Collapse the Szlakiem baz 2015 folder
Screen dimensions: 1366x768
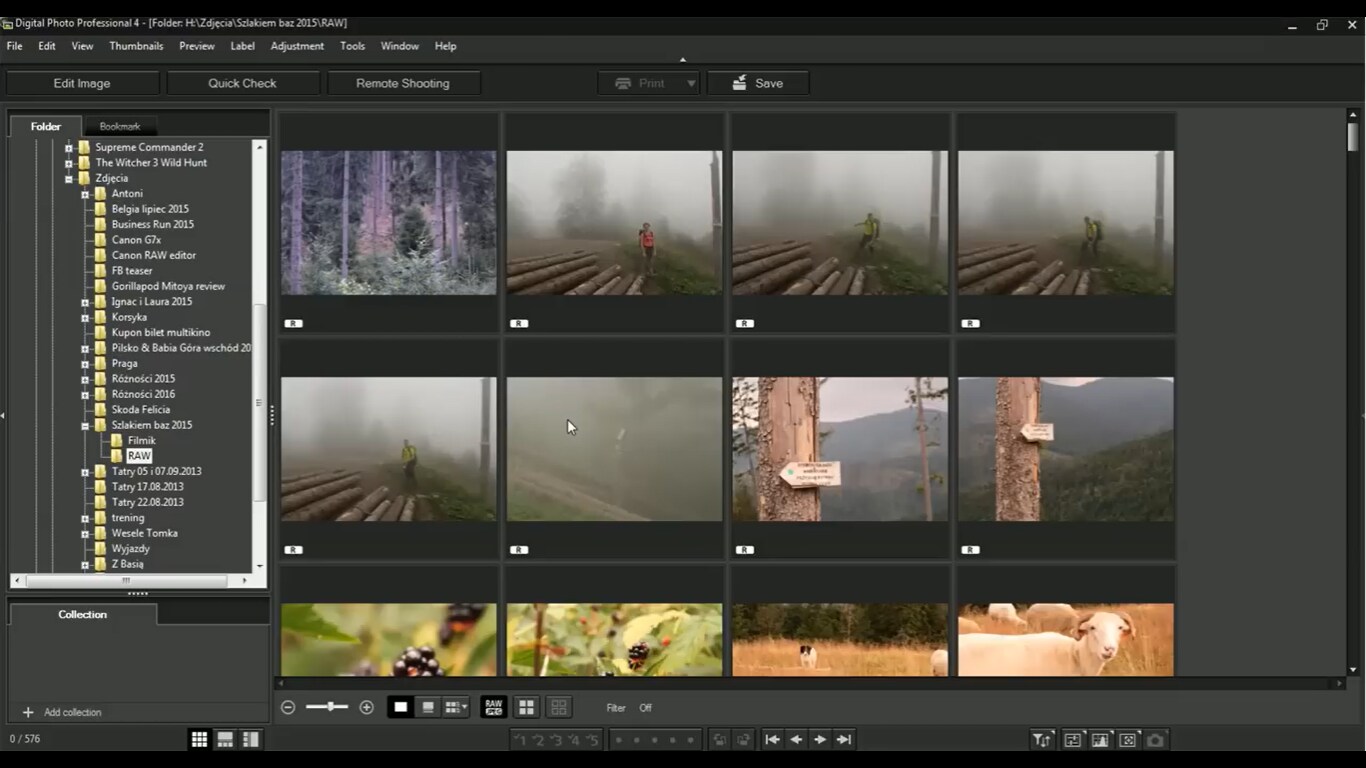pos(85,425)
